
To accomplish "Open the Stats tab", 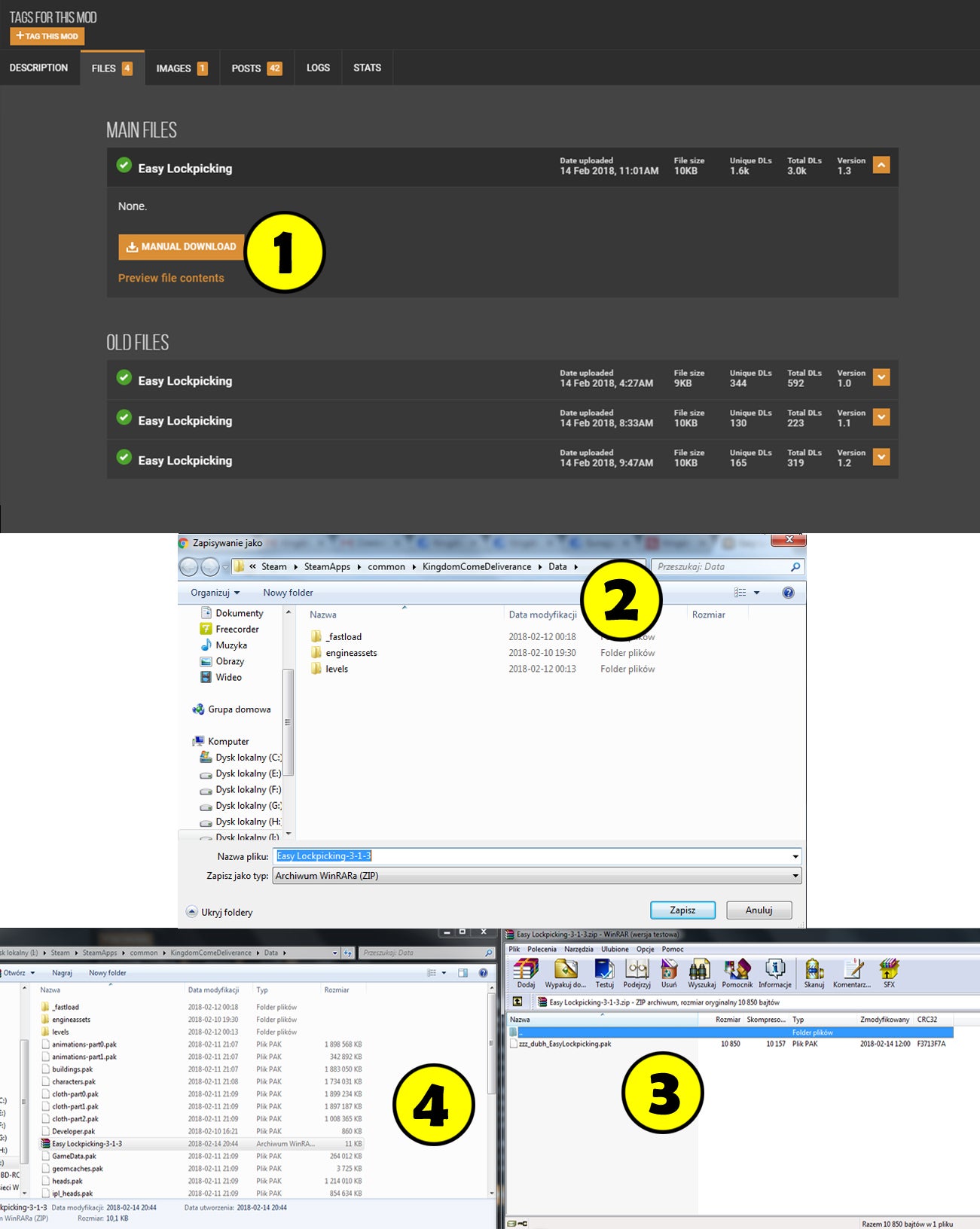I will [x=367, y=68].
